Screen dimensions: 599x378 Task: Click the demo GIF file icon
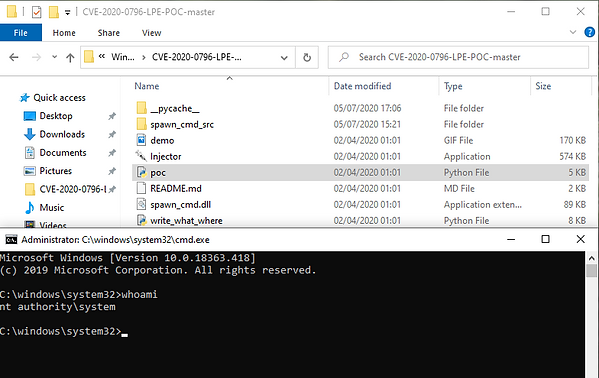[x=141, y=140]
